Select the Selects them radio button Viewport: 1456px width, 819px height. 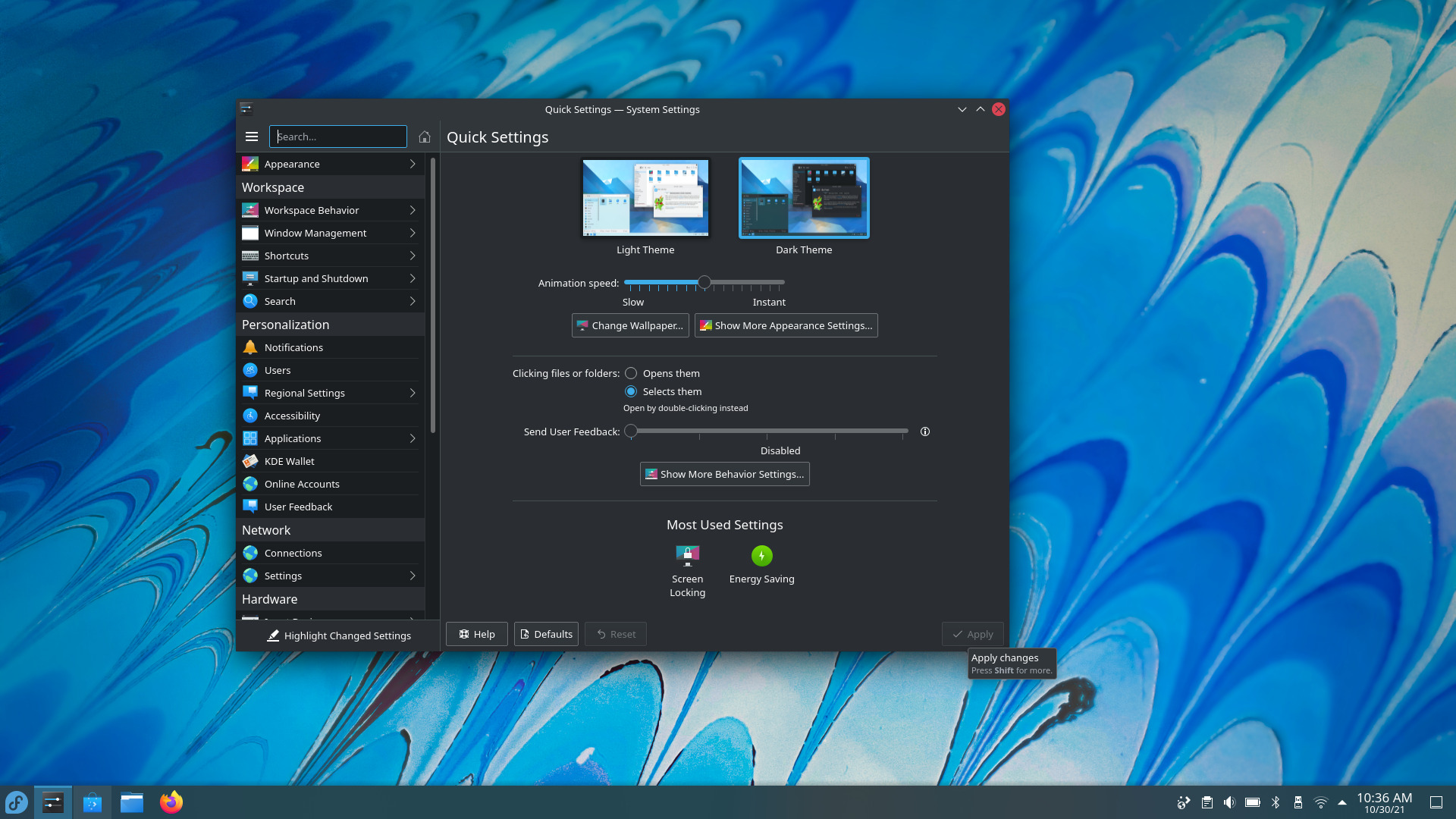click(631, 391)
